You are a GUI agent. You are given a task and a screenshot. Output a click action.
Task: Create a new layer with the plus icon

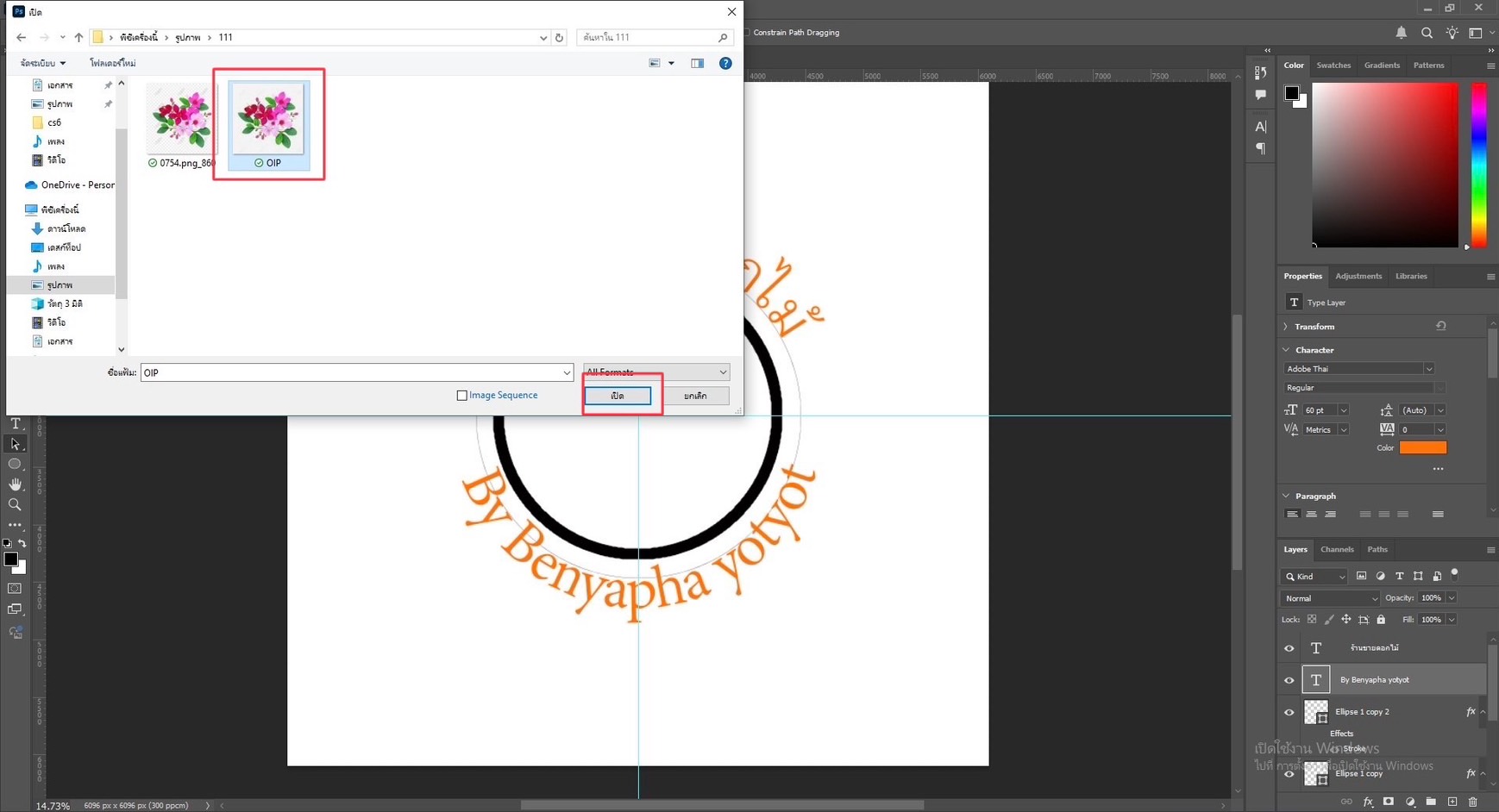1452,802
